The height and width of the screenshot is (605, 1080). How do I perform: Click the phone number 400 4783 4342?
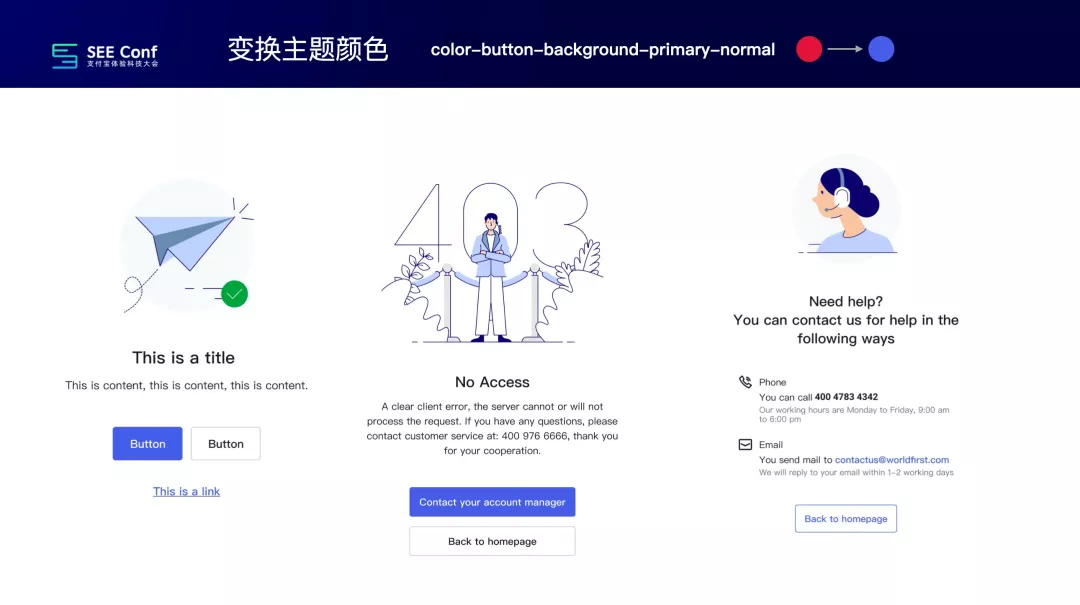pos(847,397)
